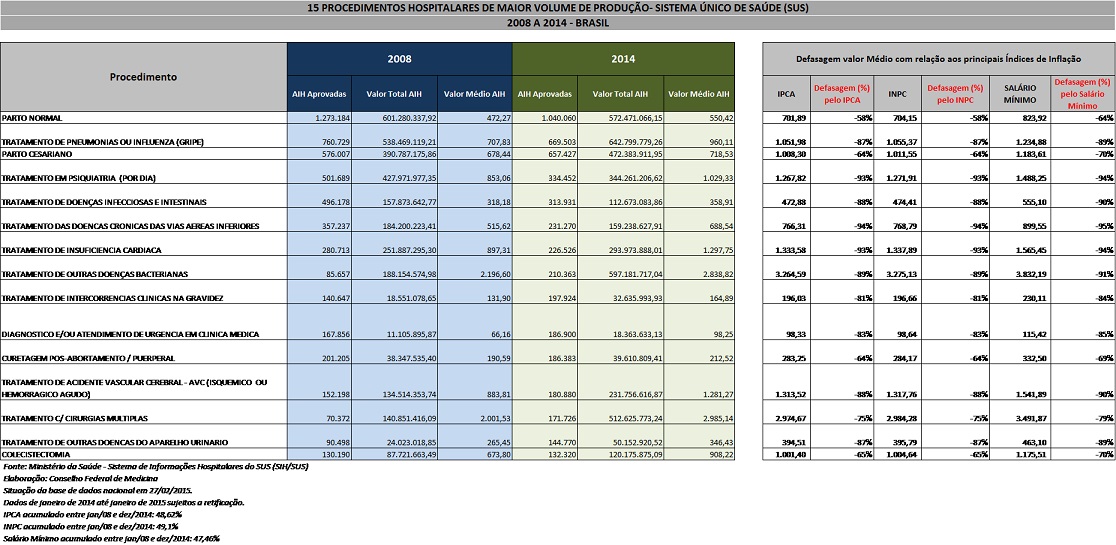This screenshot has width=1116, height=545.
Task: Select the Procedimento header cell
Action: pos(143,77)
